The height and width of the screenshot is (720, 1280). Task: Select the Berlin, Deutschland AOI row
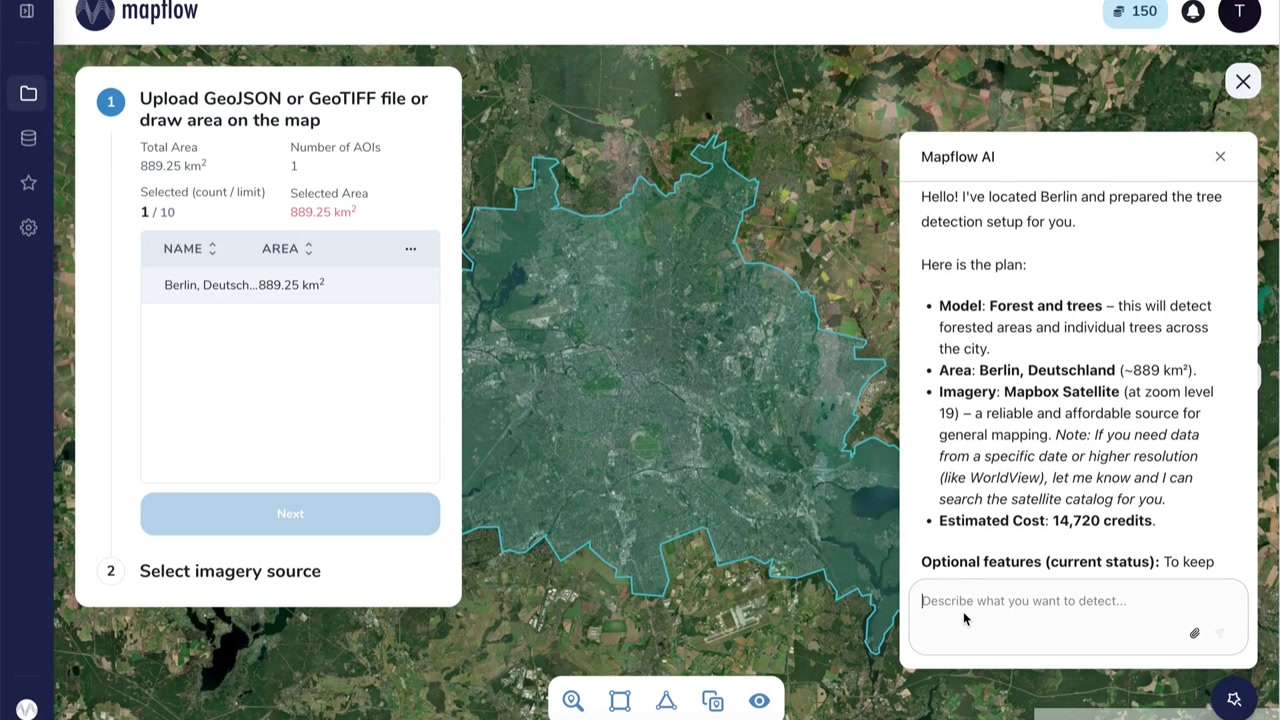pos(290,285)
